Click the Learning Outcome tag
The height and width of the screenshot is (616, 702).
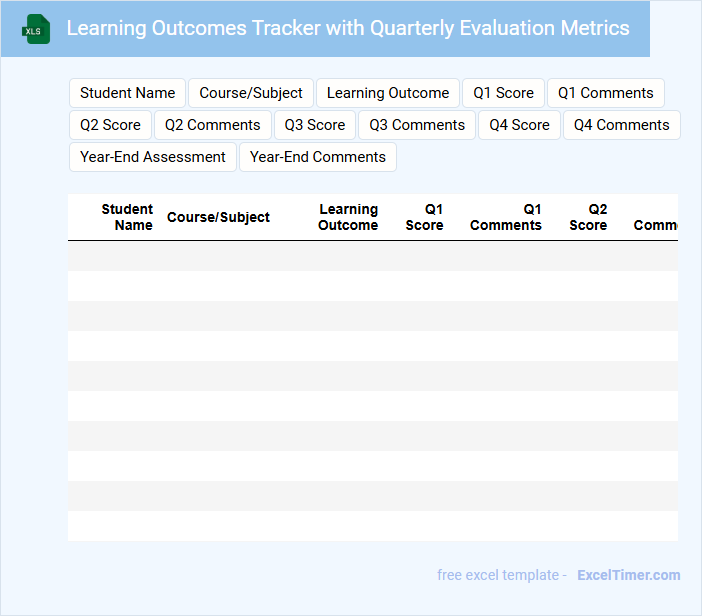388,93
